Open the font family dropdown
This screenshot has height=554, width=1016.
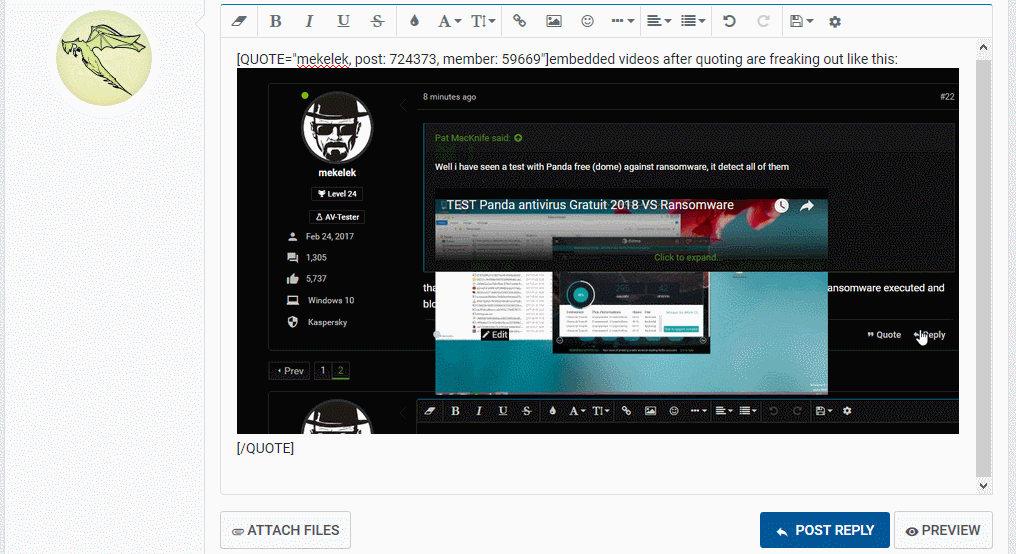(450, 21)
